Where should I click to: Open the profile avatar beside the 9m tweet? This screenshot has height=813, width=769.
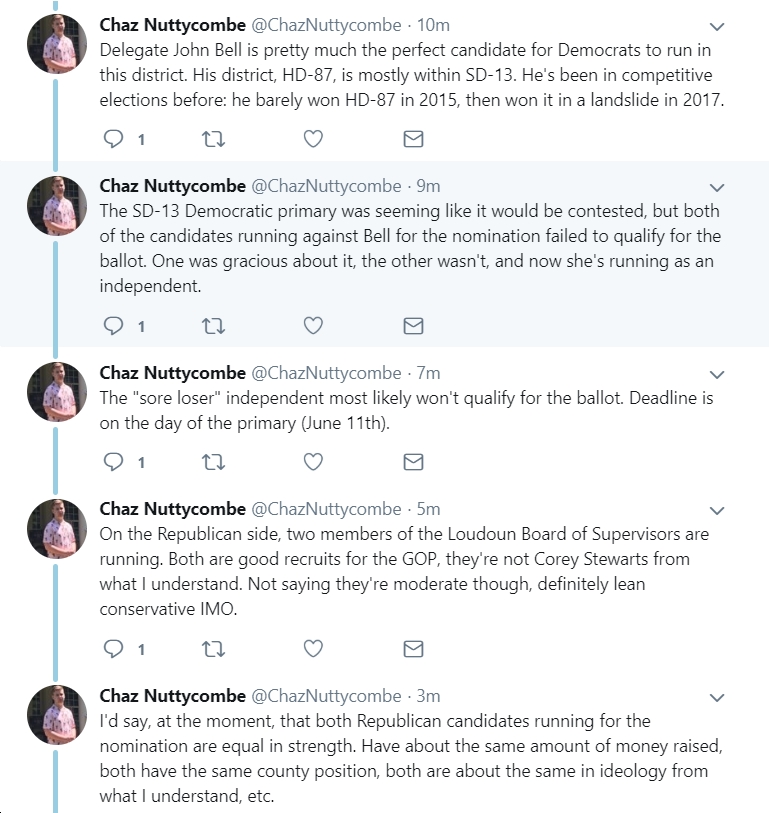tap(57, 205)
